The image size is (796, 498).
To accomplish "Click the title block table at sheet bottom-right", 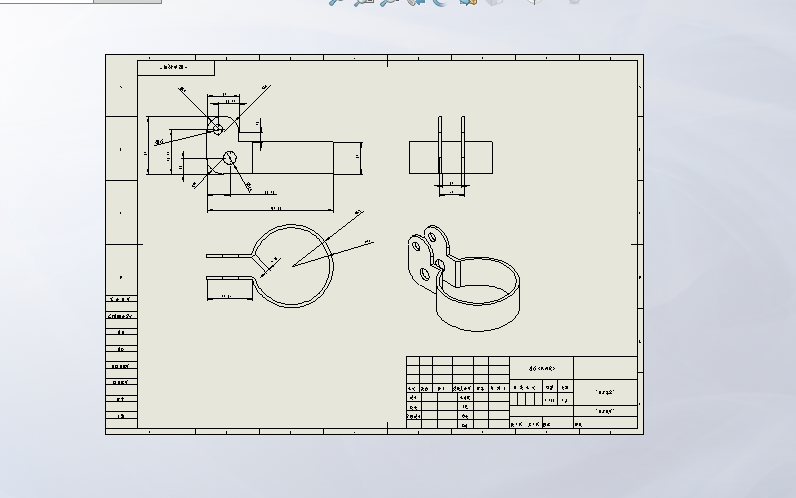I will 522,392.
